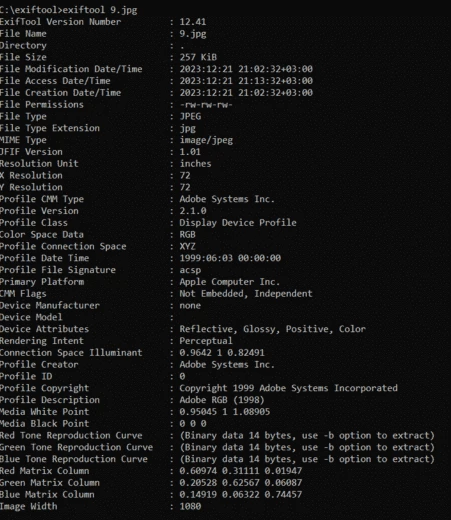Click the File Permissions value -rw-rw-rw-

coord(206,105)
